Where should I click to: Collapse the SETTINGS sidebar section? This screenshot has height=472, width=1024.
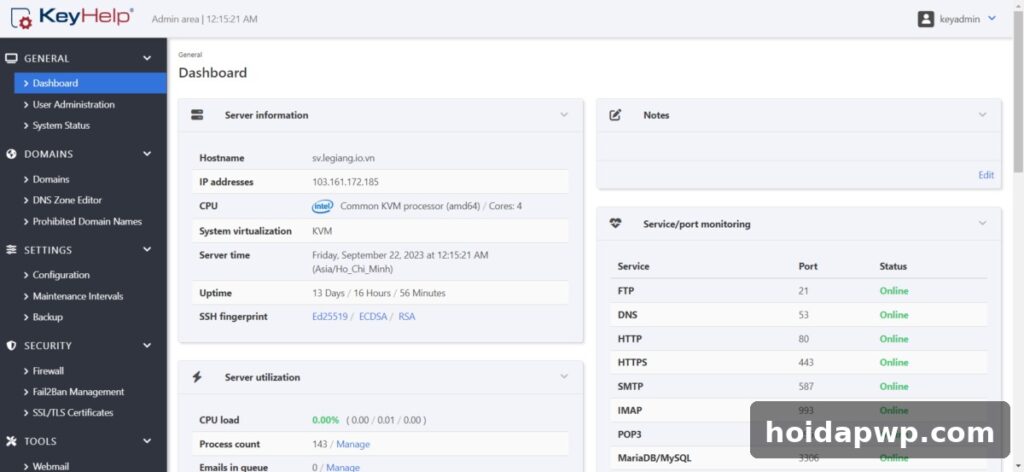pyautogui.click(x=147, y=250)
